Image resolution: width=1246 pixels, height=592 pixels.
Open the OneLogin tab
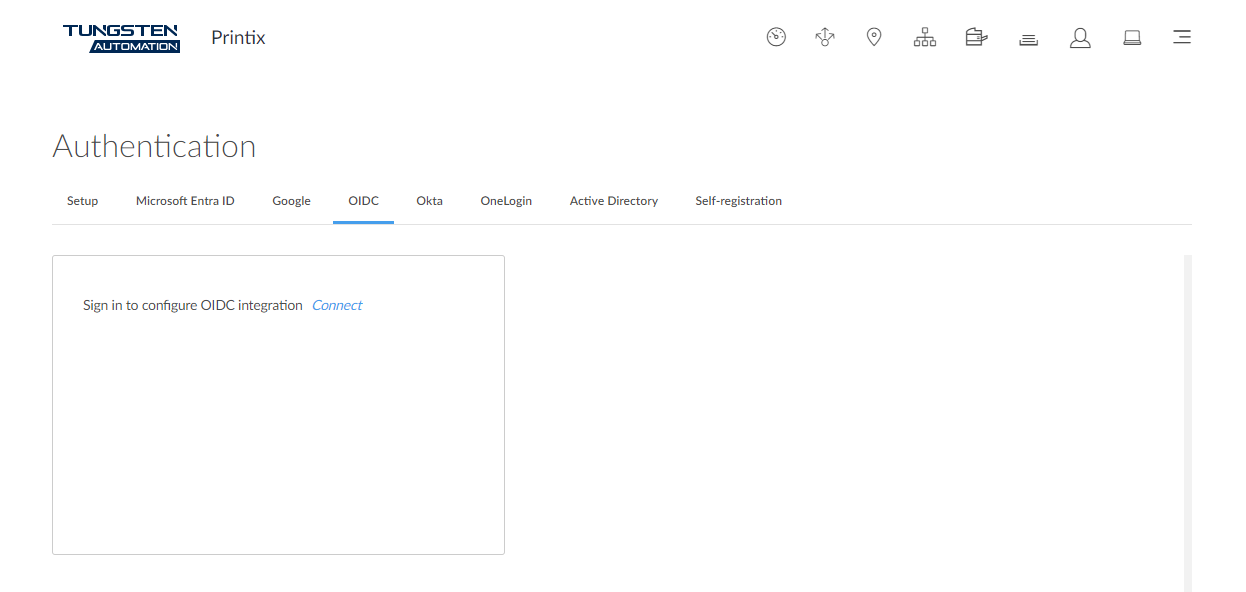506,201
